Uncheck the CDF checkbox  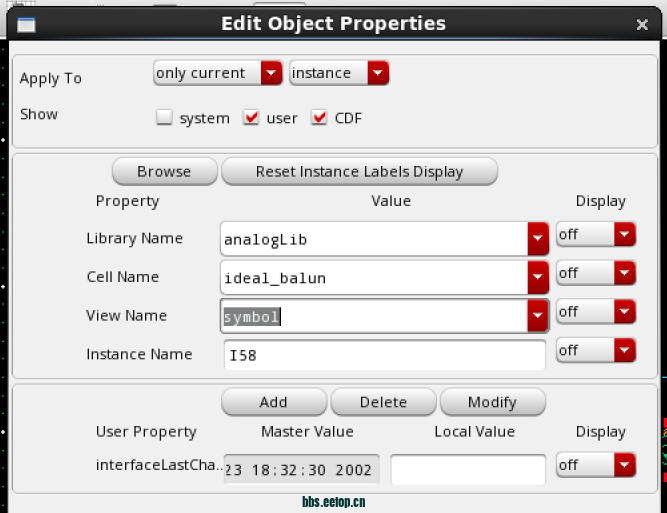click(319, 117)
